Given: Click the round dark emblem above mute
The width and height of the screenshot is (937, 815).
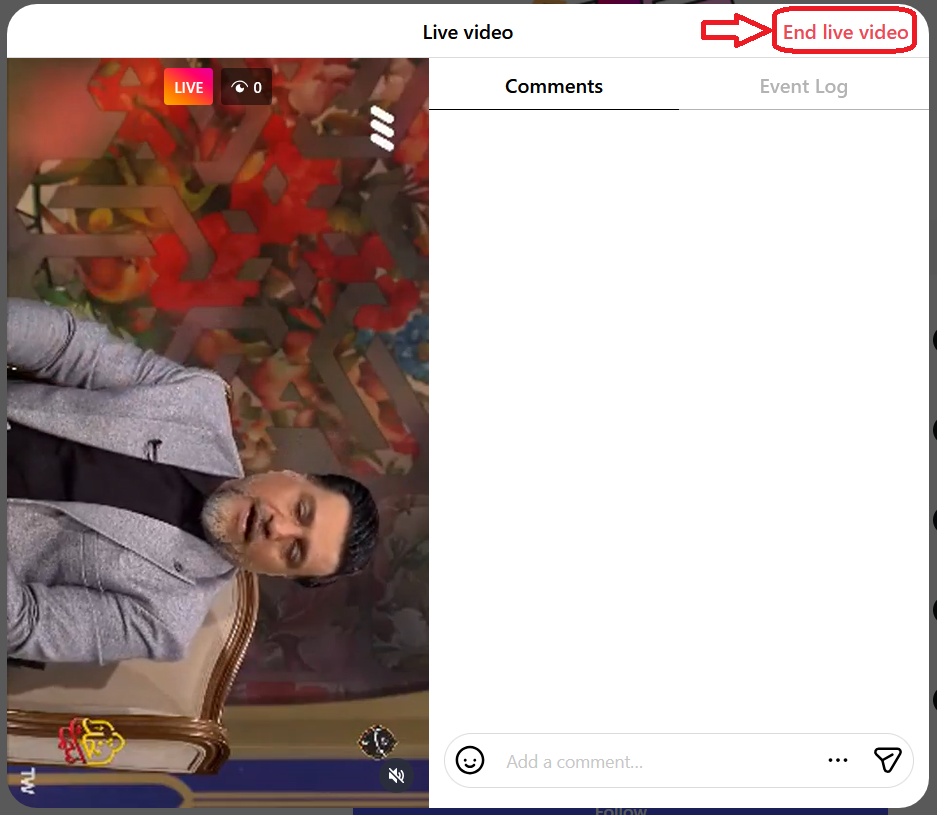Looking at the screenshot, I should tap(377, 742).
